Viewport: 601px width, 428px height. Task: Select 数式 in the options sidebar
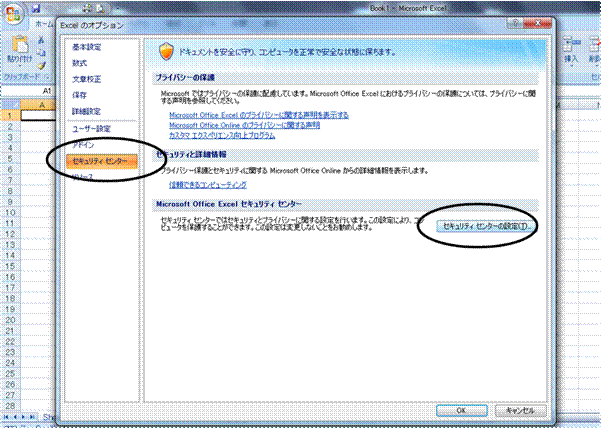tap(79, 63)
